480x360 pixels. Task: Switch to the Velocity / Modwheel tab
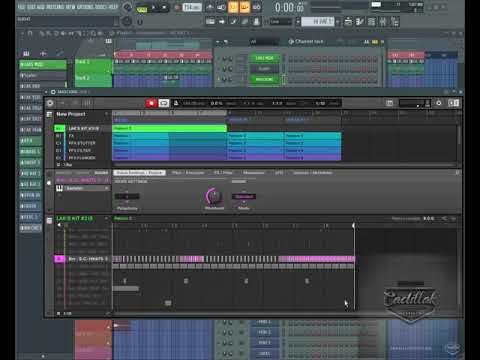coord(313,173)
